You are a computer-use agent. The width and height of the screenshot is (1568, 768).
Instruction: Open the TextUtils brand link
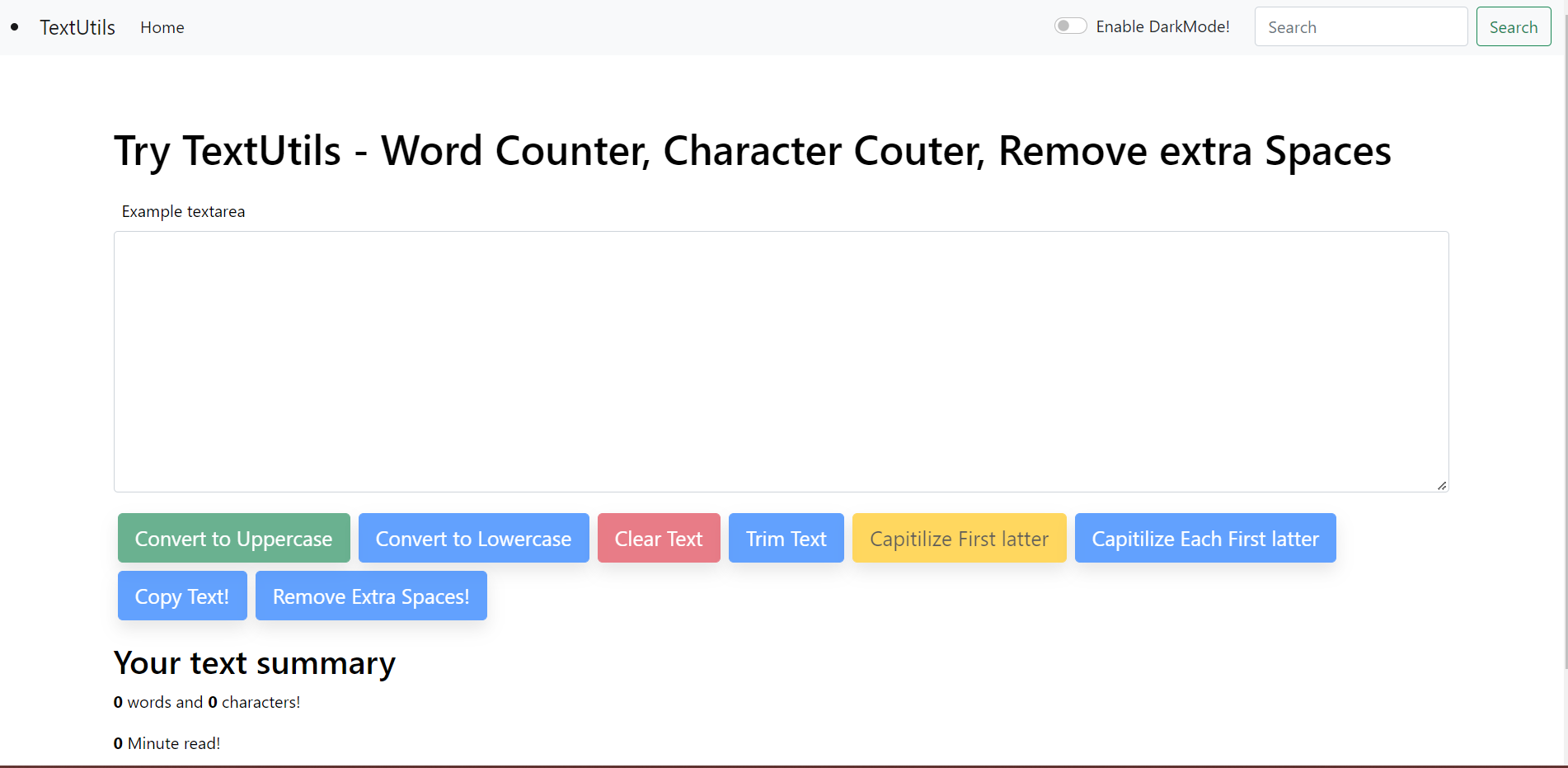[77, 27]
